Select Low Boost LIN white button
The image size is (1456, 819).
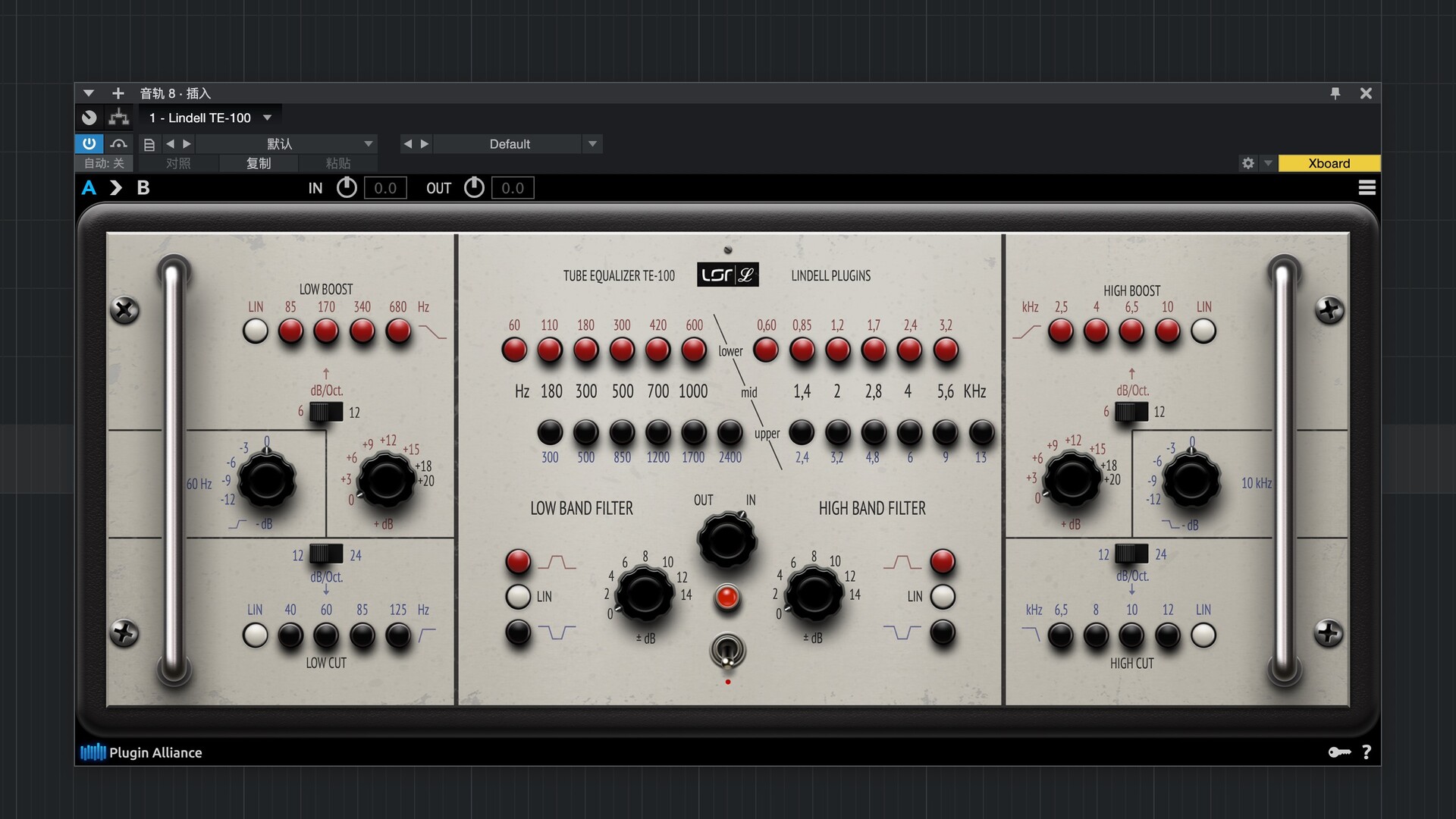[x=256, y=331]
